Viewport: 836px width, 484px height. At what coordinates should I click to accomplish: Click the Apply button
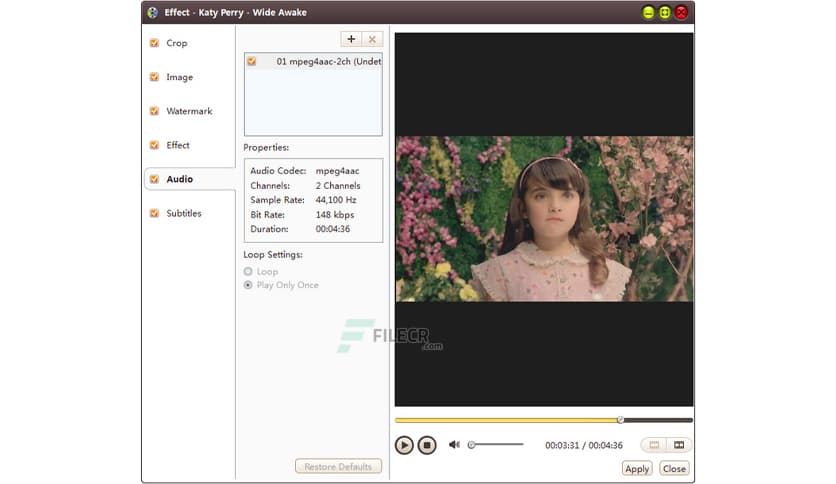(637, 469)
